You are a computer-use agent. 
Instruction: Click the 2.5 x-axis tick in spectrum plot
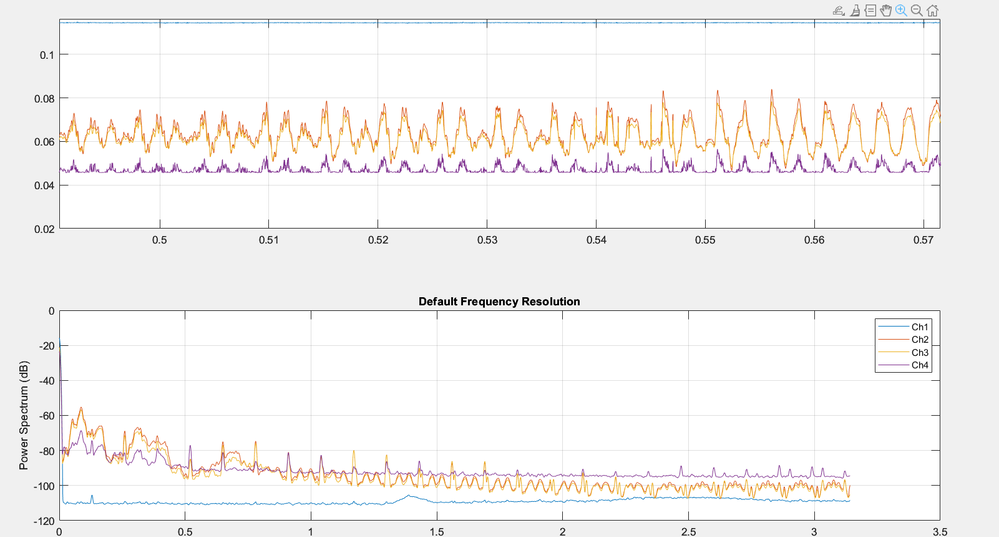(688, 532)
